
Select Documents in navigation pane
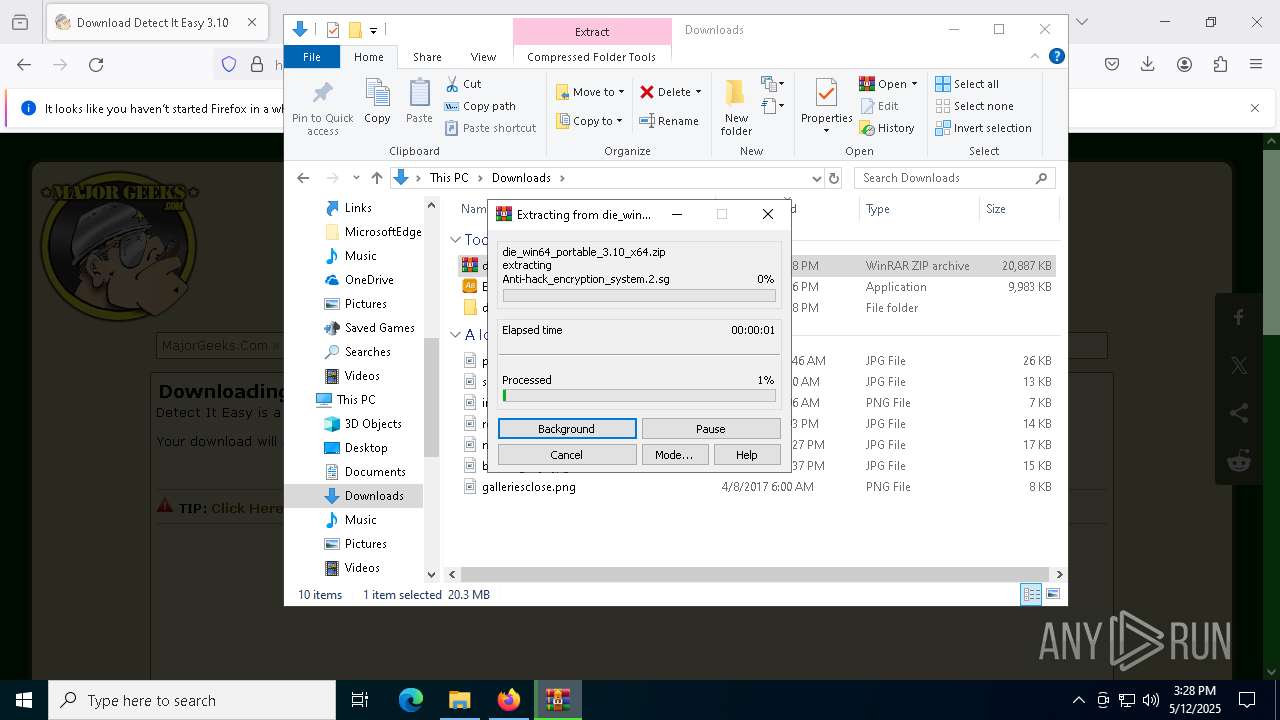coord(375,472)
